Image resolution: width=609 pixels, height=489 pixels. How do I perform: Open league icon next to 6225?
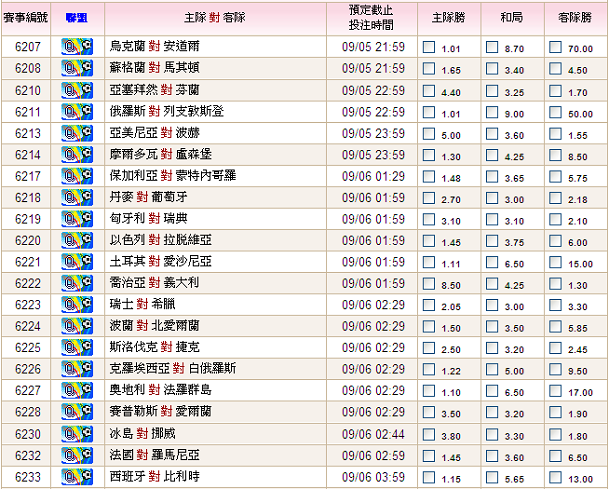click(77, 347)
